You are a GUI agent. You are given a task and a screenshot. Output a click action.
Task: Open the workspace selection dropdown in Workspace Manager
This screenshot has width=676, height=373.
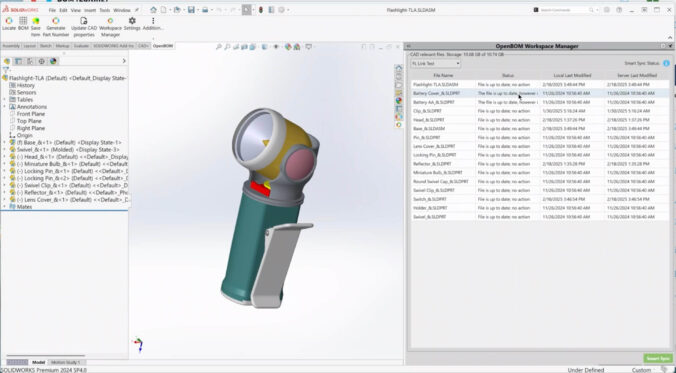[435, 63]
